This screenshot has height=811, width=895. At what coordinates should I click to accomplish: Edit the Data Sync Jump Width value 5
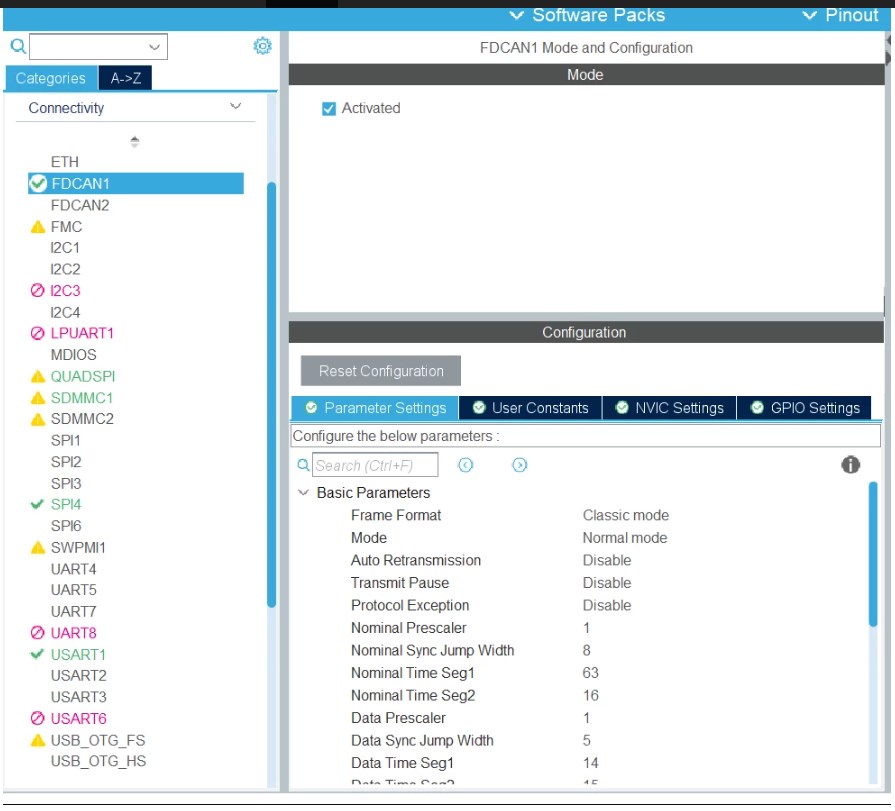click(586, 741)
